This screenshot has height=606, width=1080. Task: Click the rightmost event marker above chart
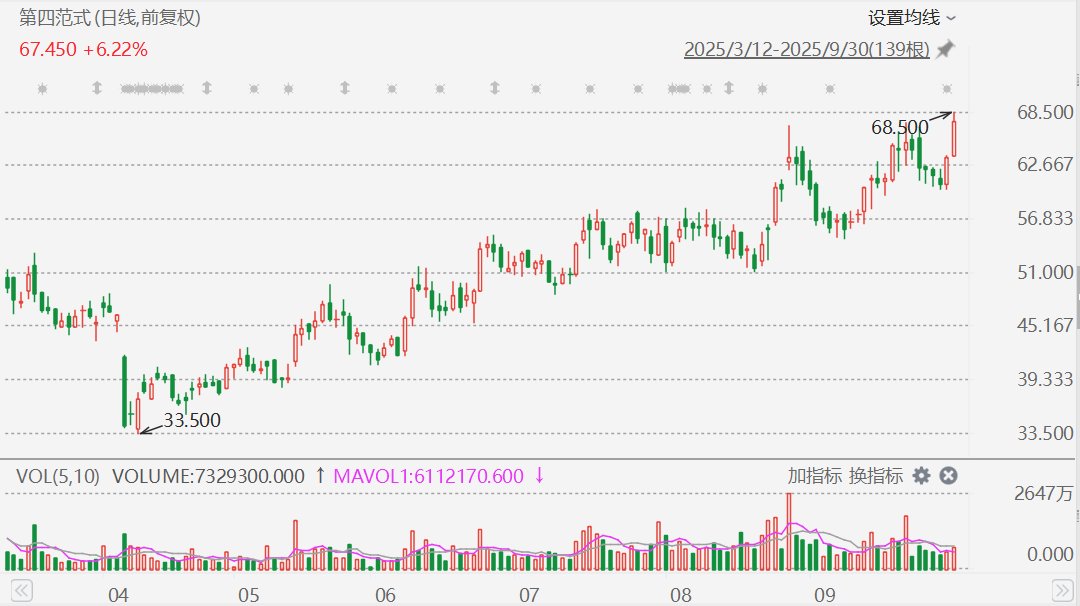coord(947,89)
